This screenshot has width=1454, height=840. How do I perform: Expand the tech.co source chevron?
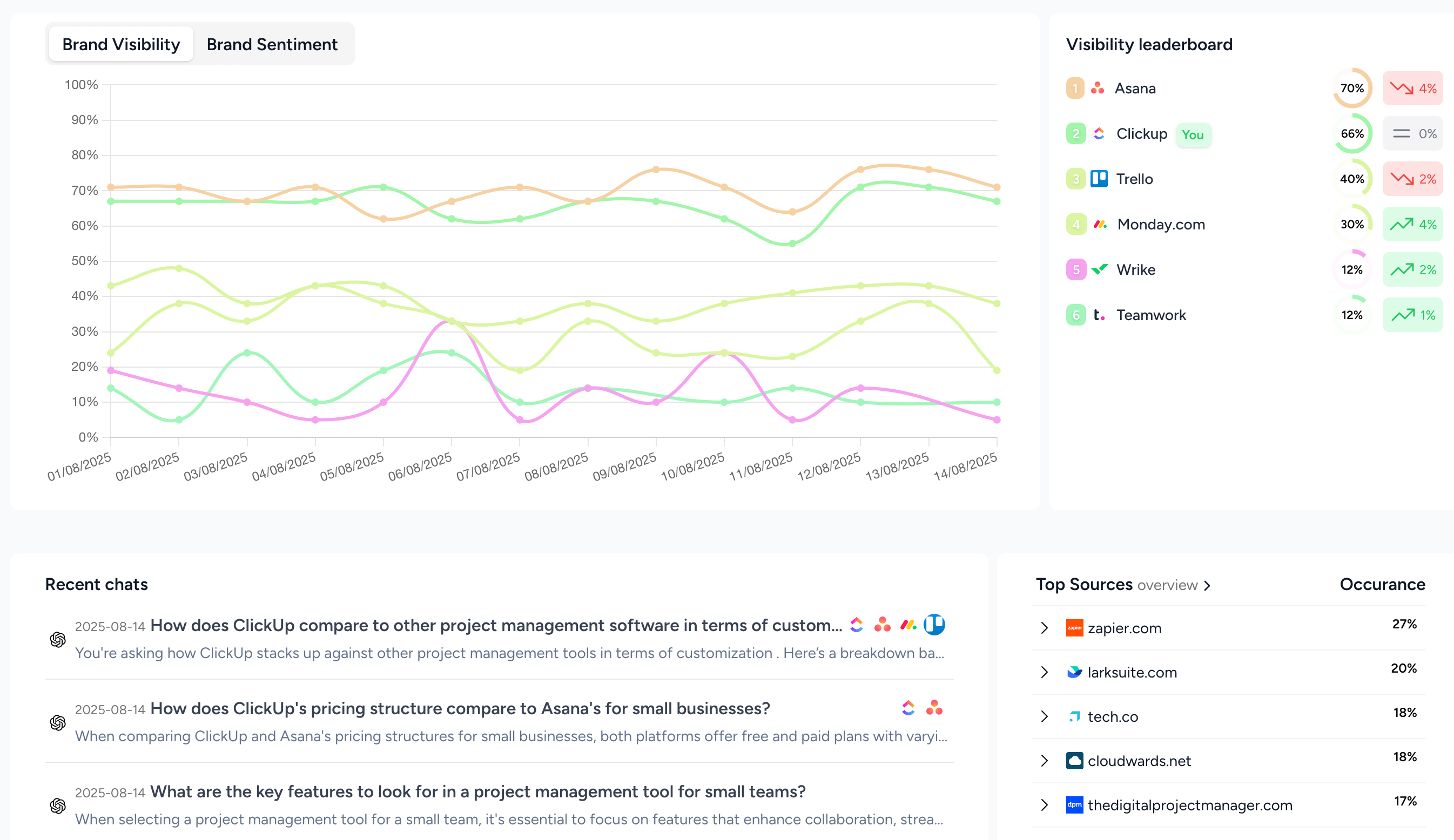[1045, 716]
